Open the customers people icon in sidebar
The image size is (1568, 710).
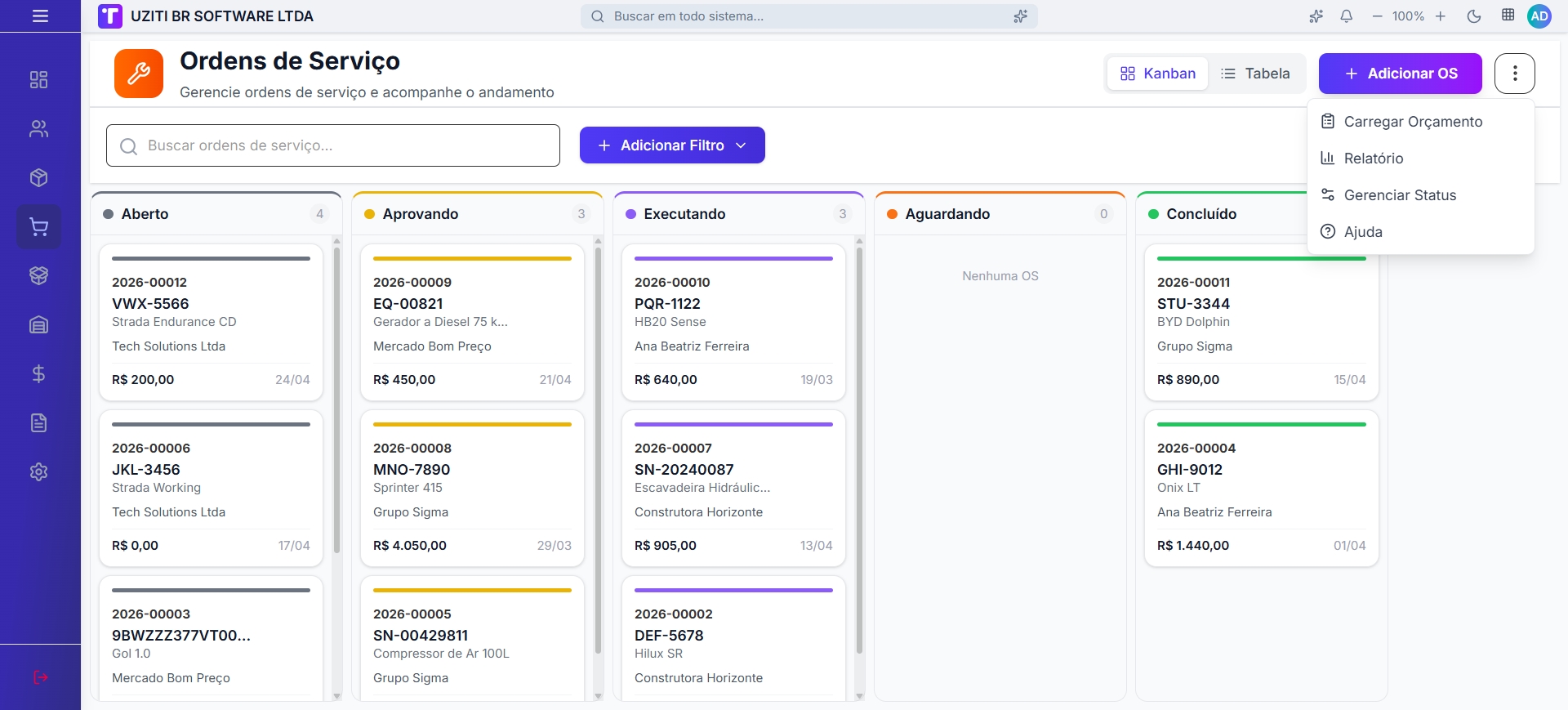[38, 129]
